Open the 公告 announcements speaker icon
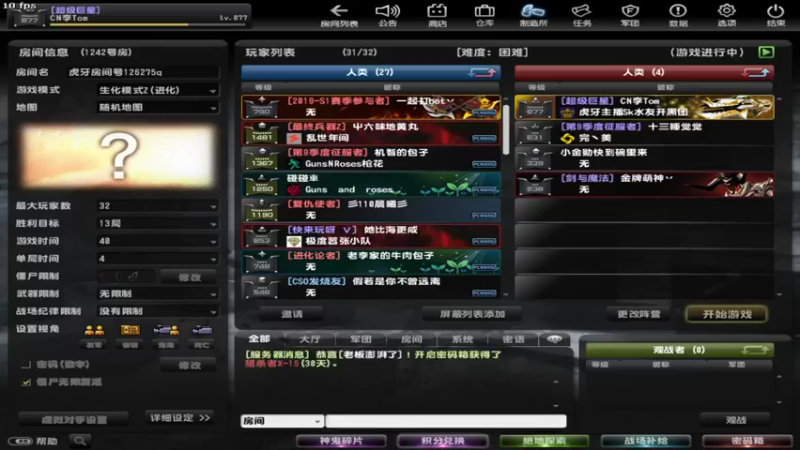This screenshot has width=800, height=450. point(388,15)
